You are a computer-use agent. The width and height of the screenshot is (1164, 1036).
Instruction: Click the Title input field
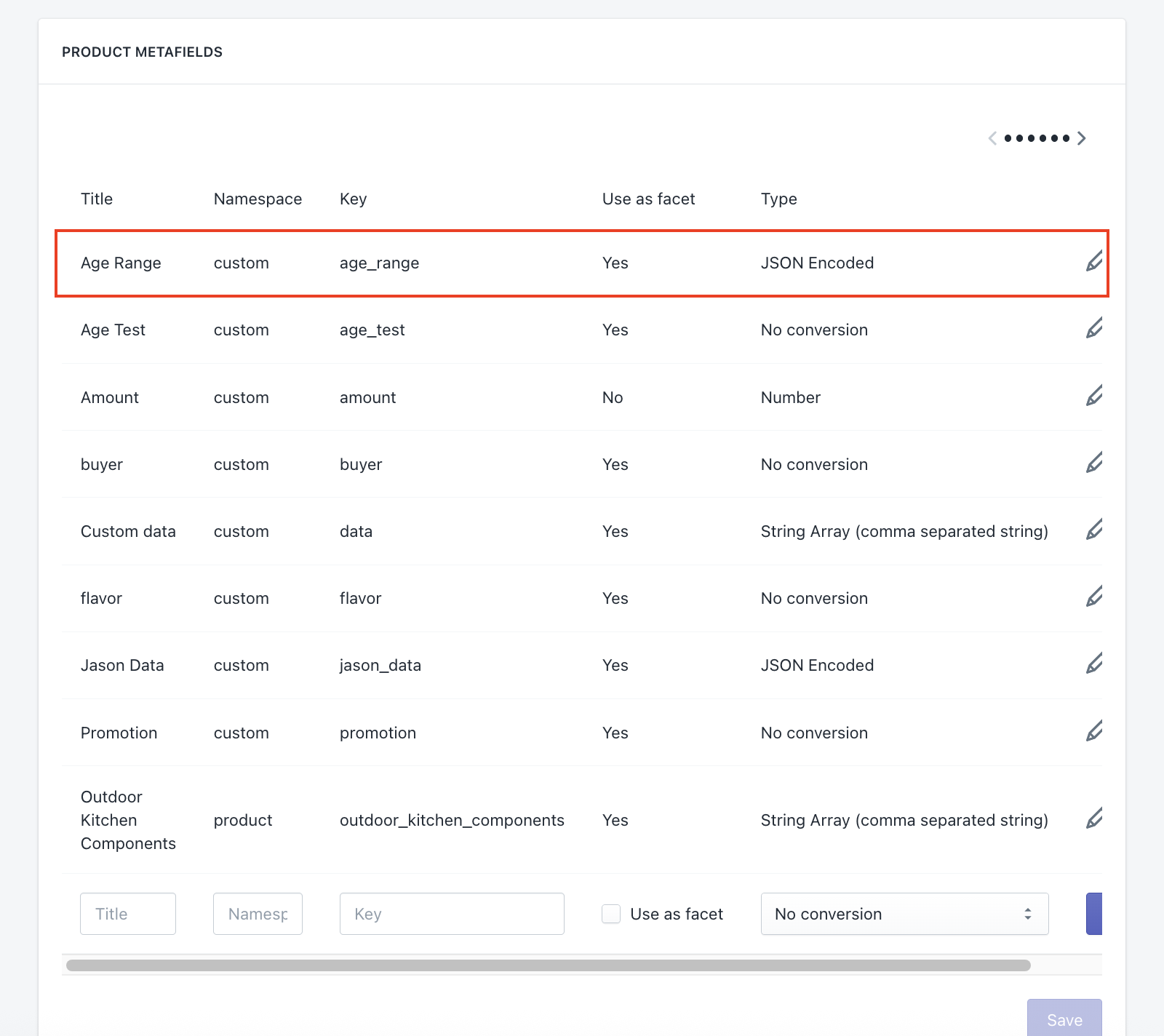click(x=127, y=914)
